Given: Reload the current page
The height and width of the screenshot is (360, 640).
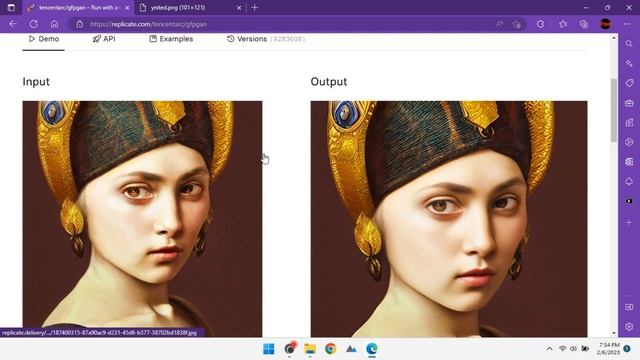Looking at the screenshot, I should [x=33, y=24].
